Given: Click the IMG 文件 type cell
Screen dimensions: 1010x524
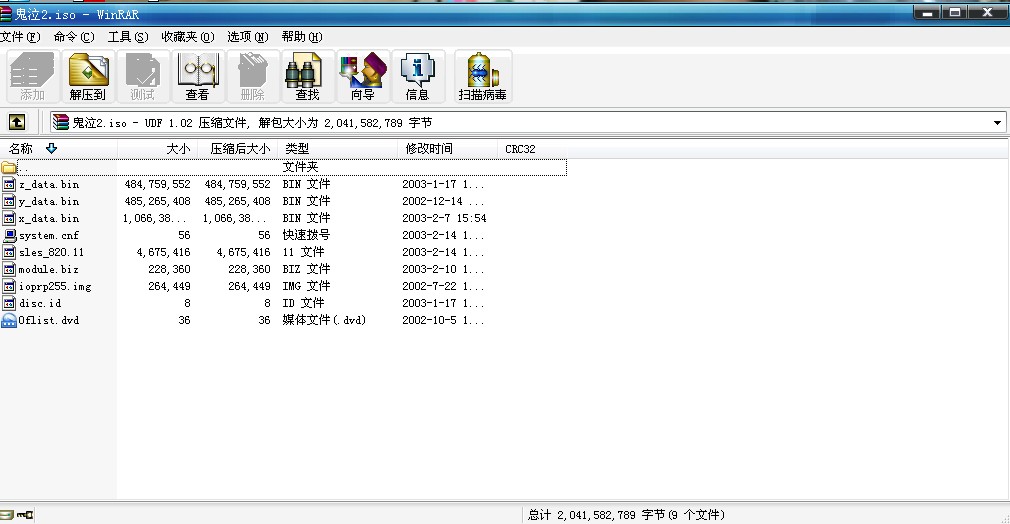Looking at the screenshot, I should tap(306, 286).
